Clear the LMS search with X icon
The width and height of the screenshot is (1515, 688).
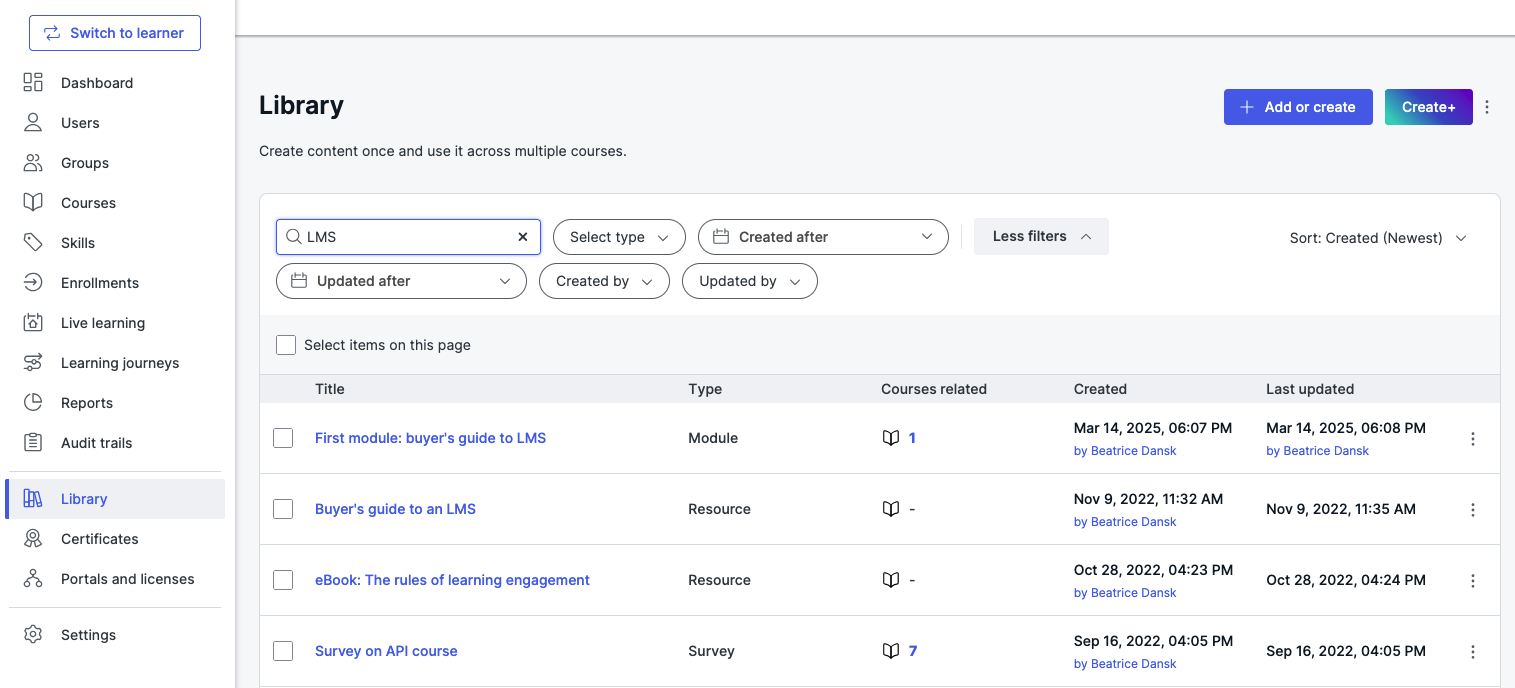[522, 237]
